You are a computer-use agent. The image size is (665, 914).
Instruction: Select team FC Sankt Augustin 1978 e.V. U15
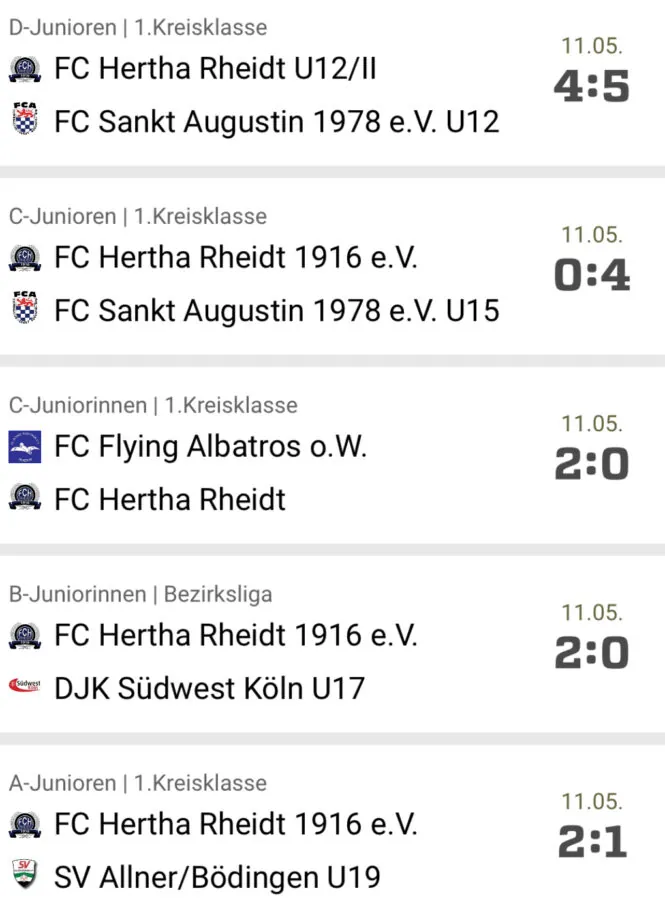tap(277, 310)
